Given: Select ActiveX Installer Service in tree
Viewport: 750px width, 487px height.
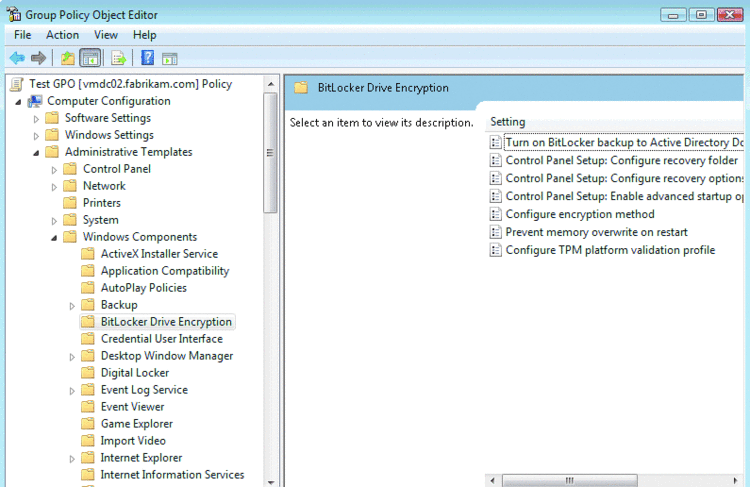Looking at the screenshot, I should [x=159, y=254].
